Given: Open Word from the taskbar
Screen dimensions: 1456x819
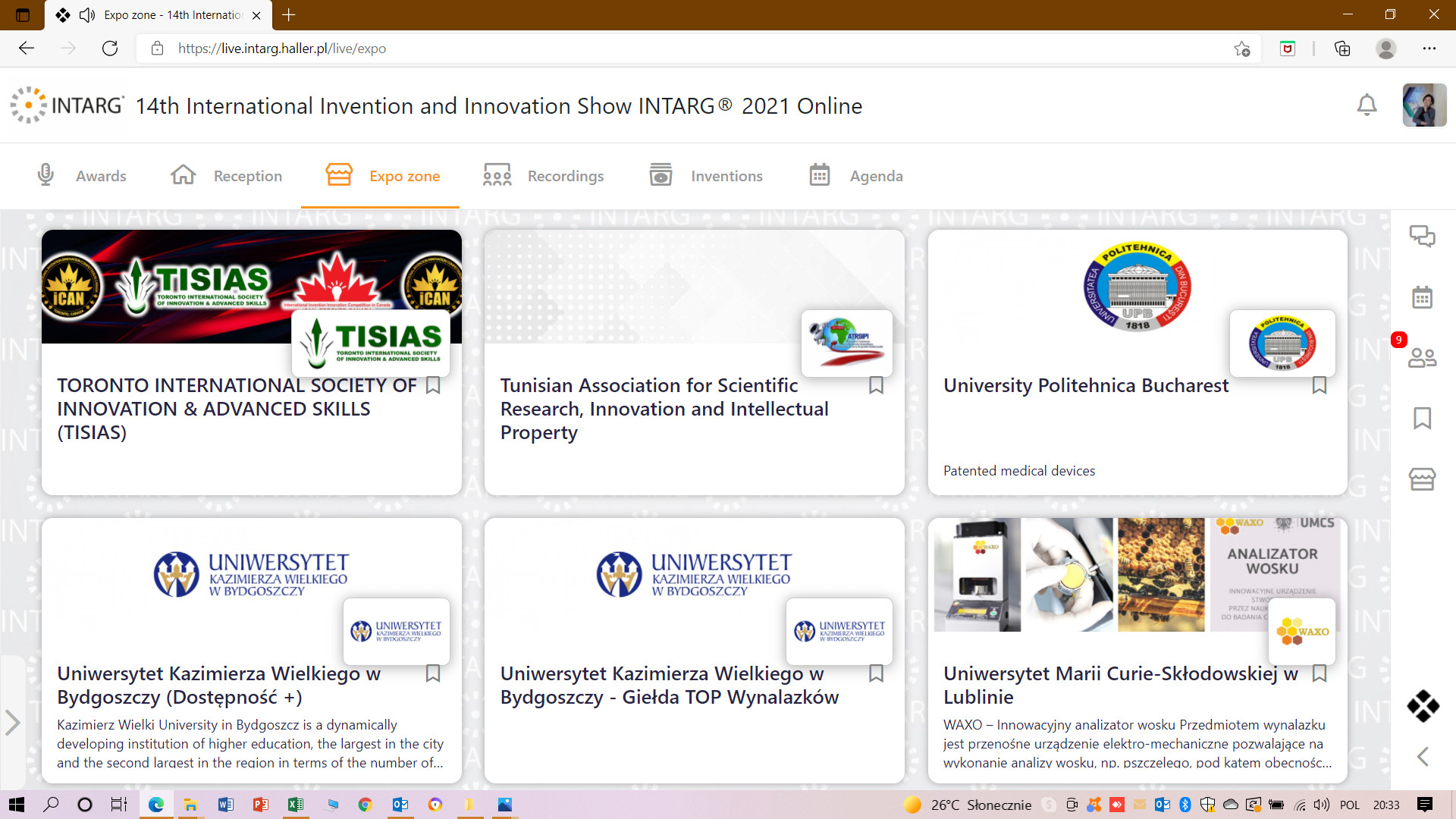Looking at the screenshot, I should [226, 805].
